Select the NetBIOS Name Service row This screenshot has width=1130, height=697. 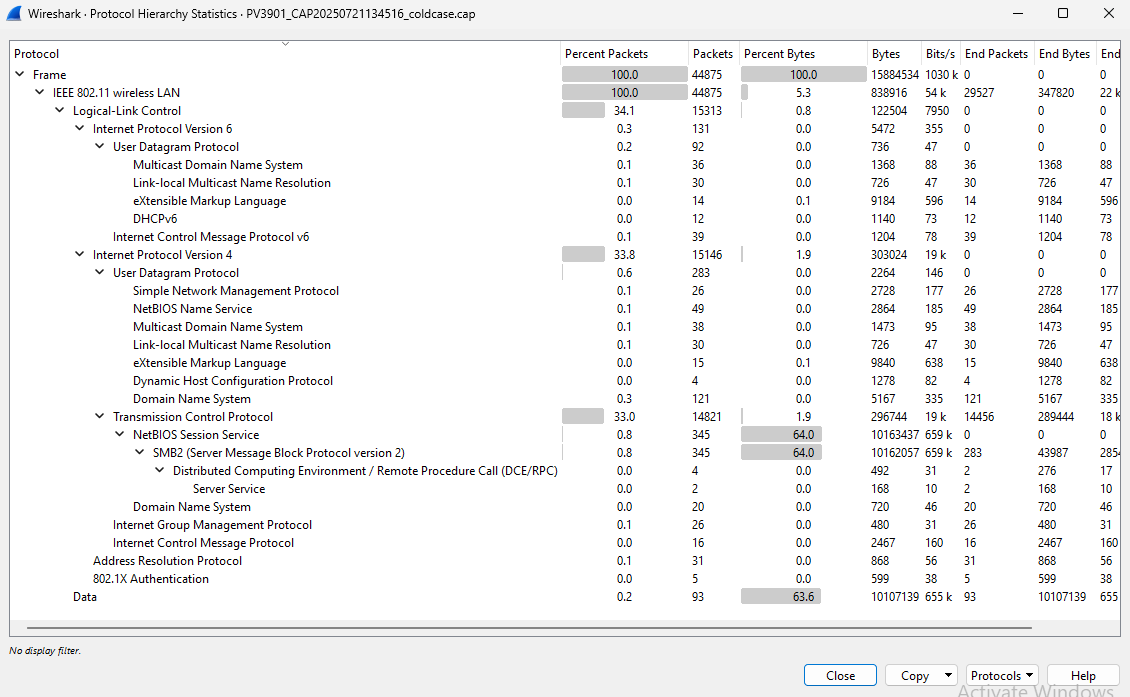click(x=565, y=308)
